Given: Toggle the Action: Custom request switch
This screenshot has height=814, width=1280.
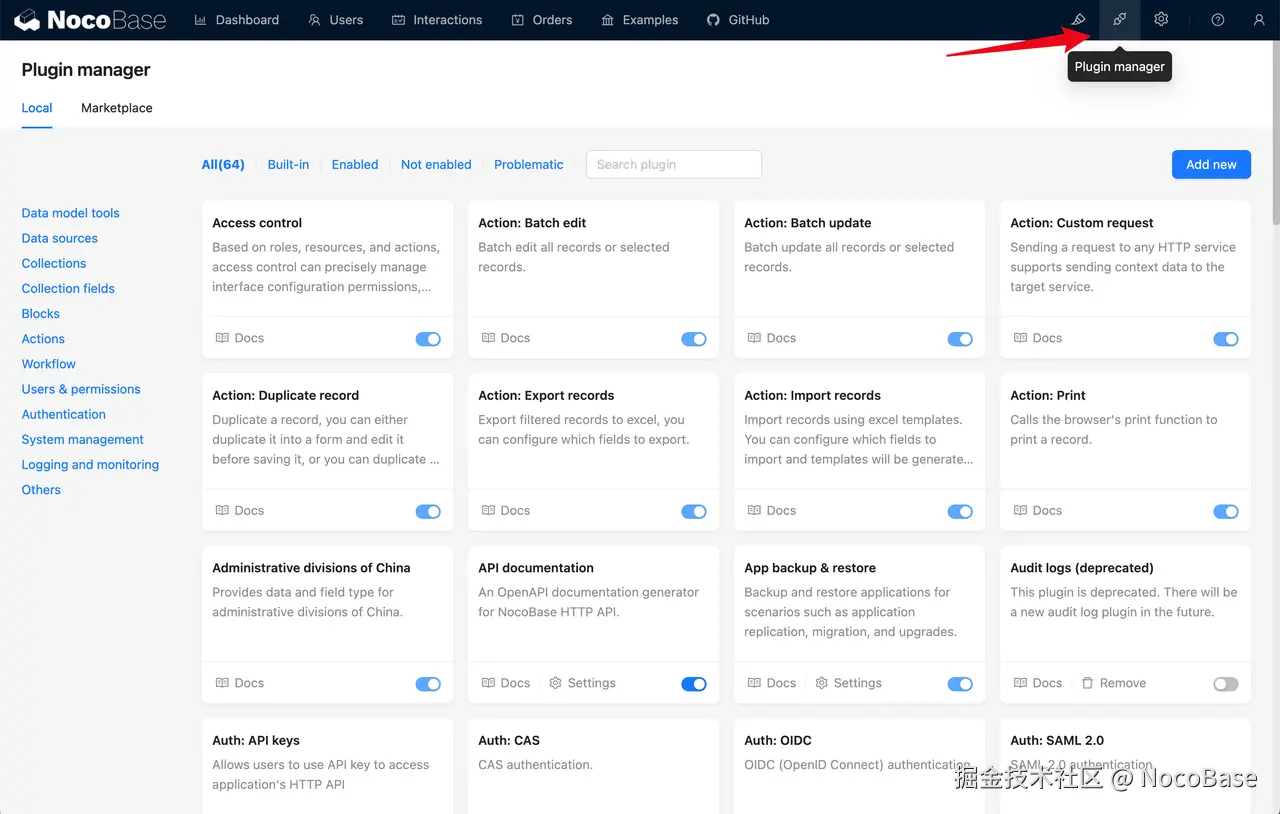Looking at the screenshot, I should [1226, 339].
